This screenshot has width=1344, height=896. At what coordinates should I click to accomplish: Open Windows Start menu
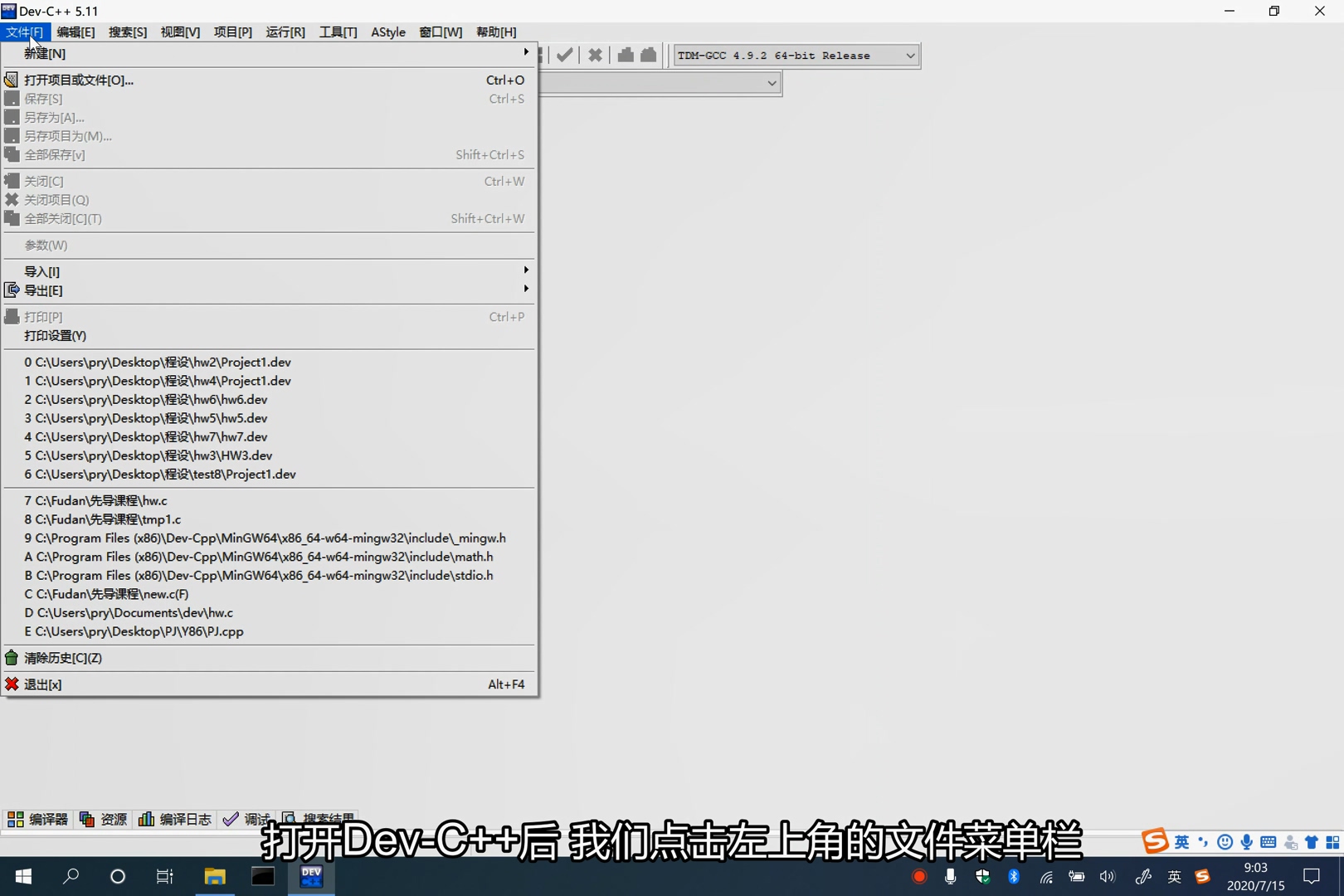[x=23, y=876]
